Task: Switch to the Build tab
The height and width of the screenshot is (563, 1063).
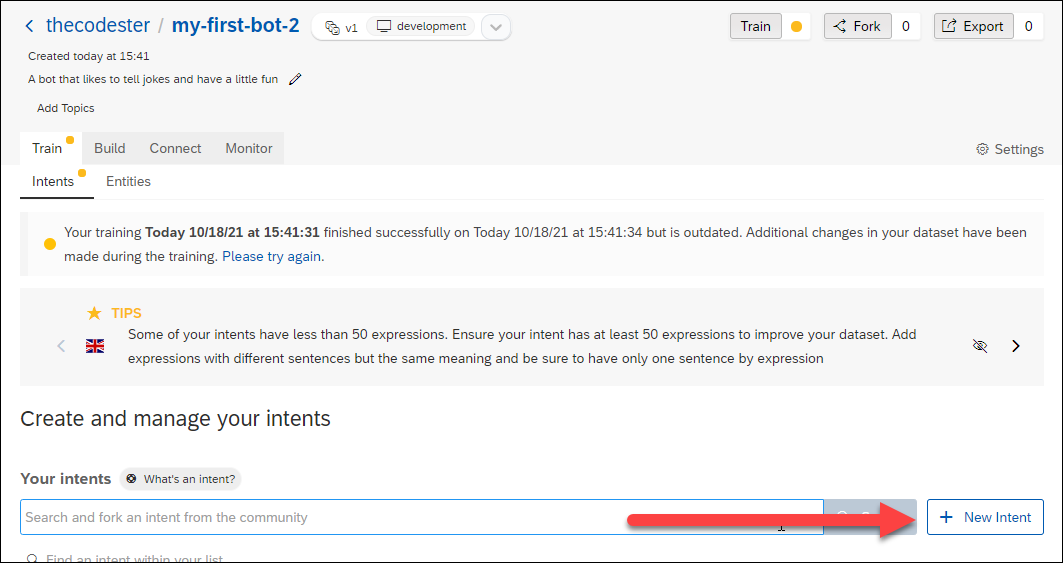Action: [110, 149]
